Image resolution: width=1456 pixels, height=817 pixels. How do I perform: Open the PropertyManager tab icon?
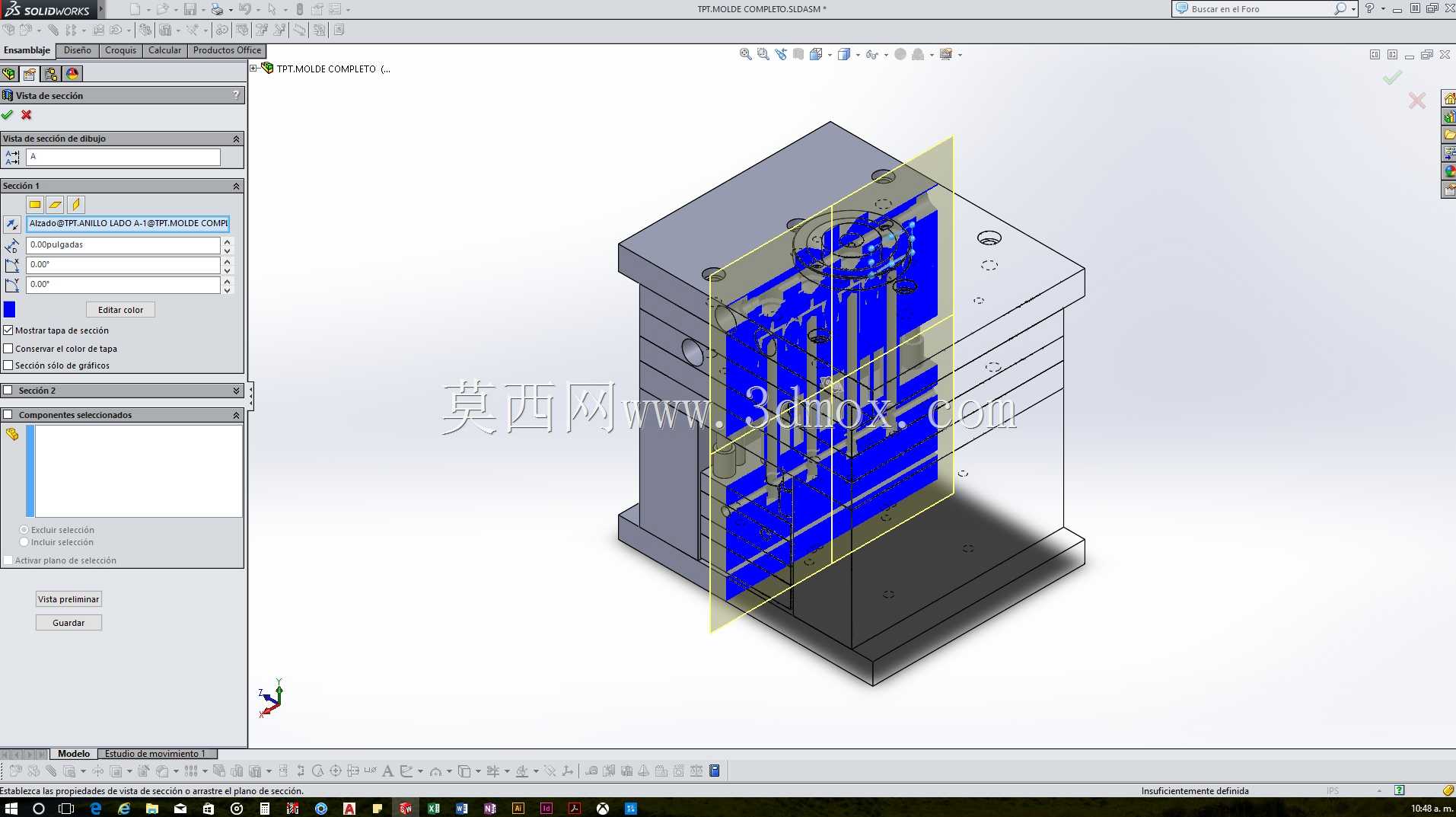point(30,74)
